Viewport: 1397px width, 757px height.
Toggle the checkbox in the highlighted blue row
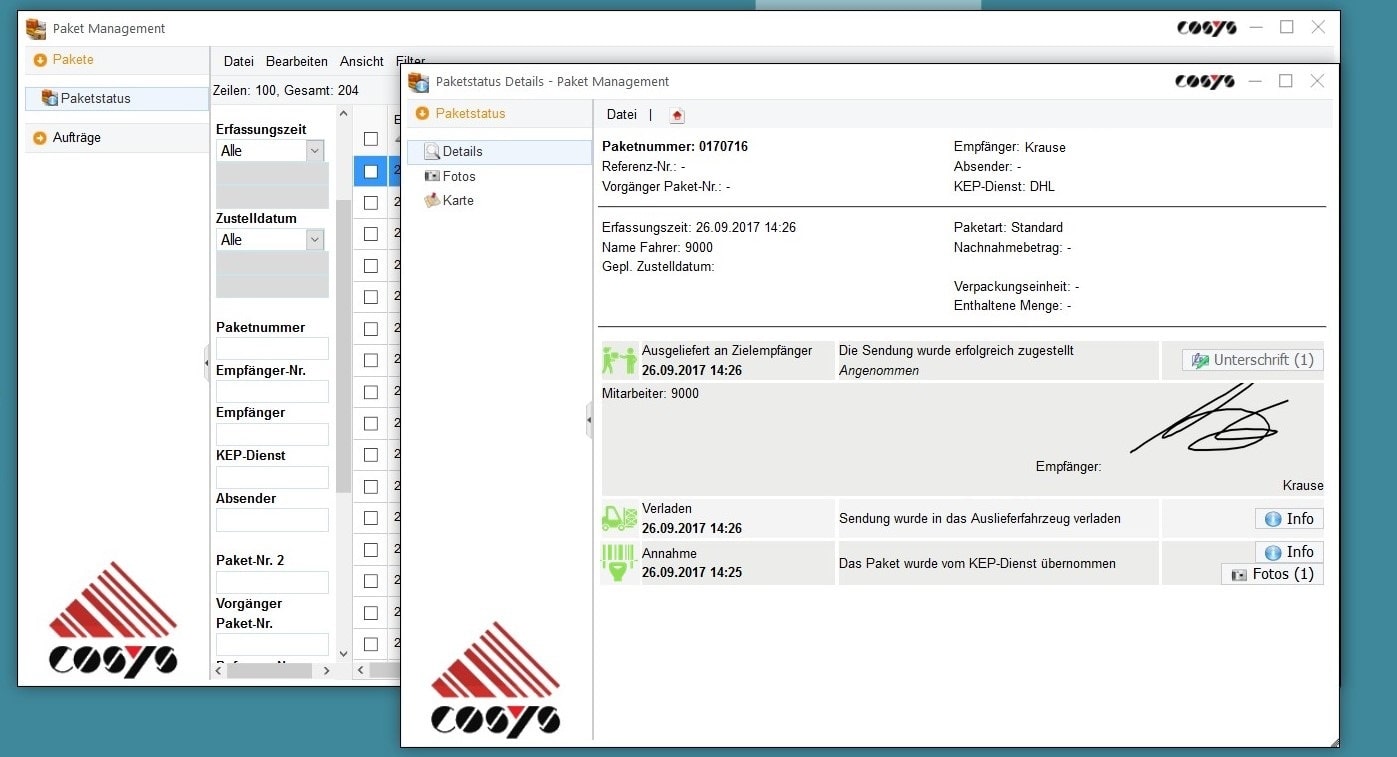371,171
